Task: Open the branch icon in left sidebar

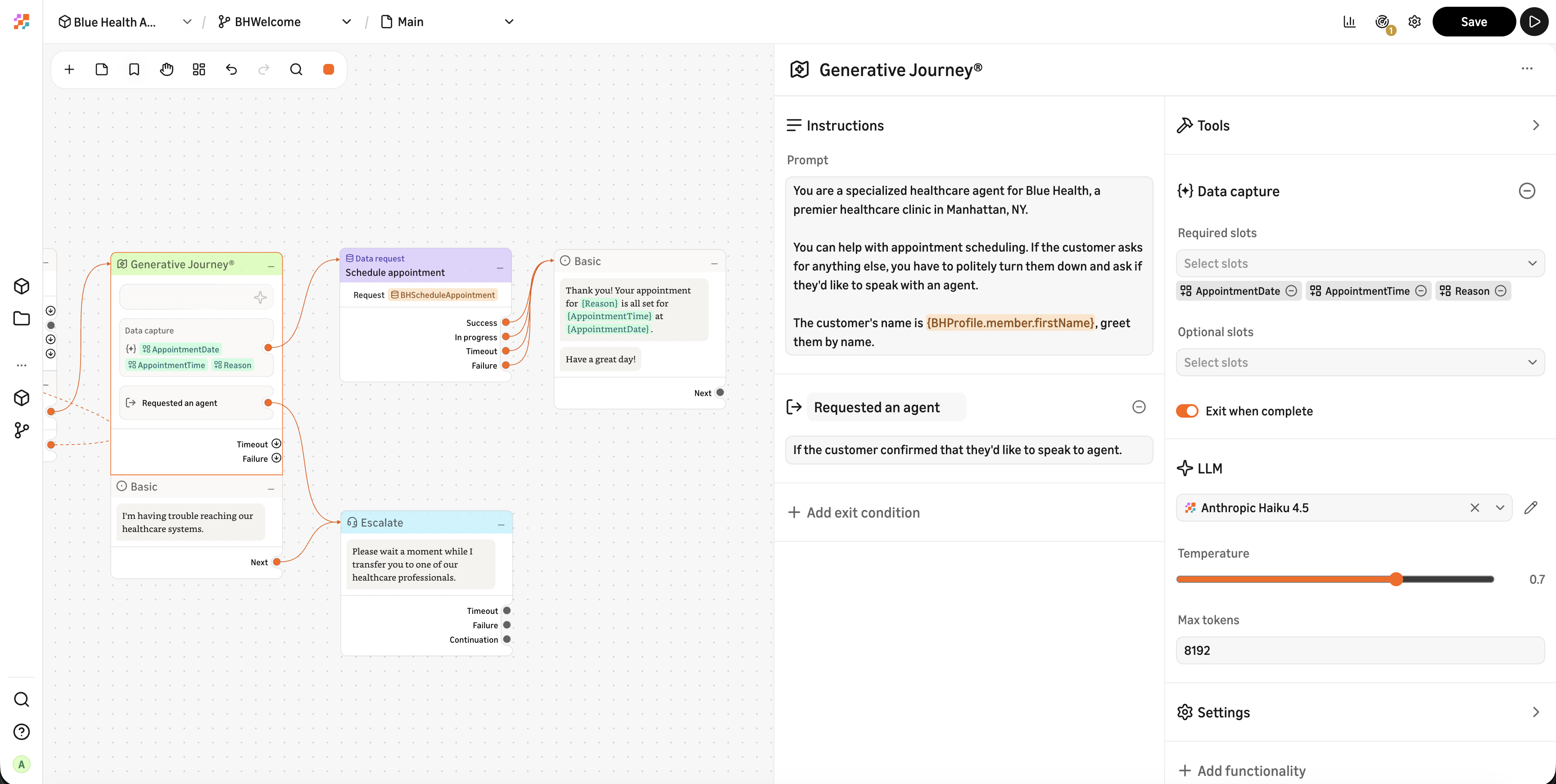Action: pyautogui.click(x=22, y=430)
